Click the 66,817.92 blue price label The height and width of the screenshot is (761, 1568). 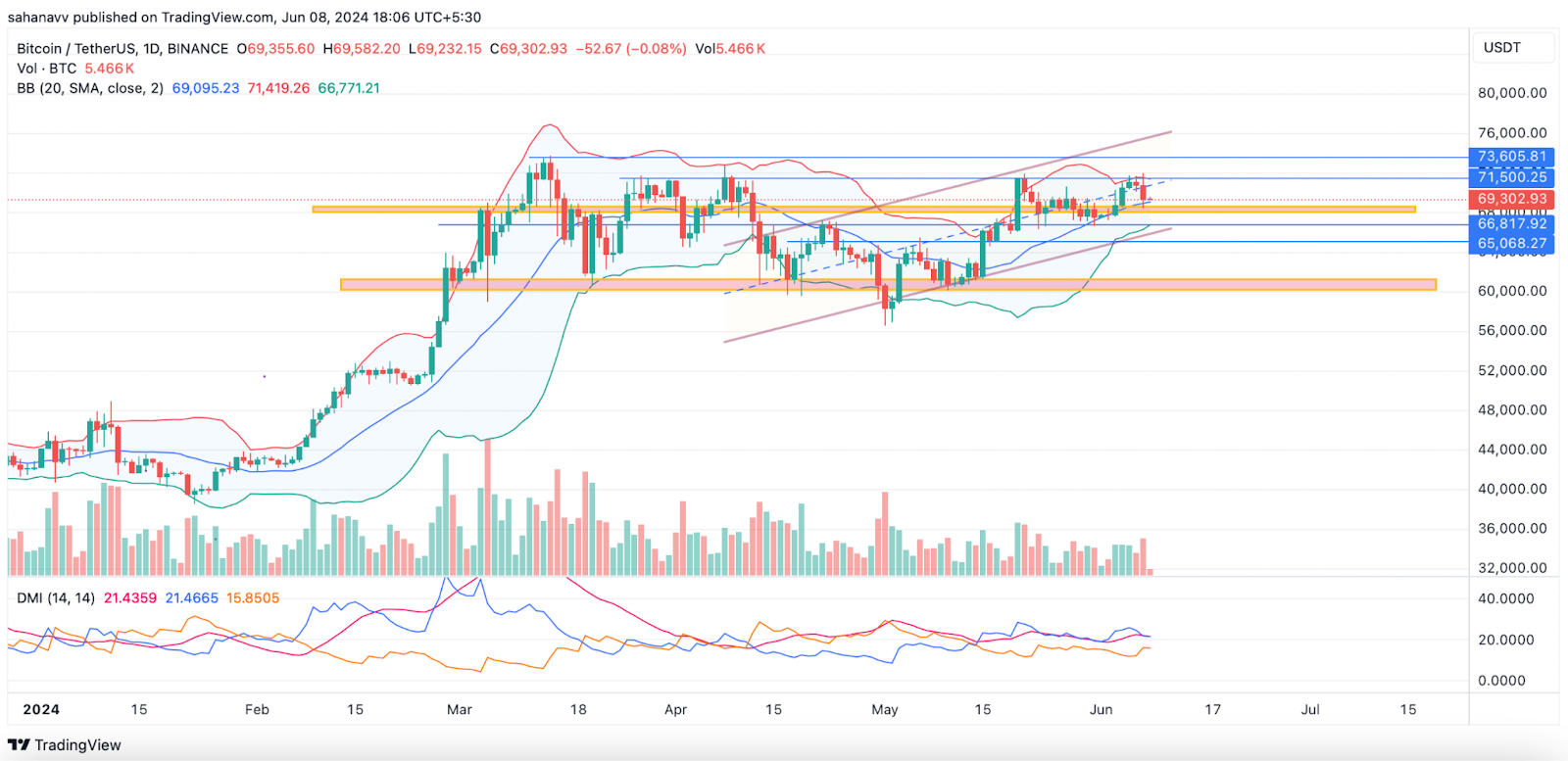click(1512, 224)
